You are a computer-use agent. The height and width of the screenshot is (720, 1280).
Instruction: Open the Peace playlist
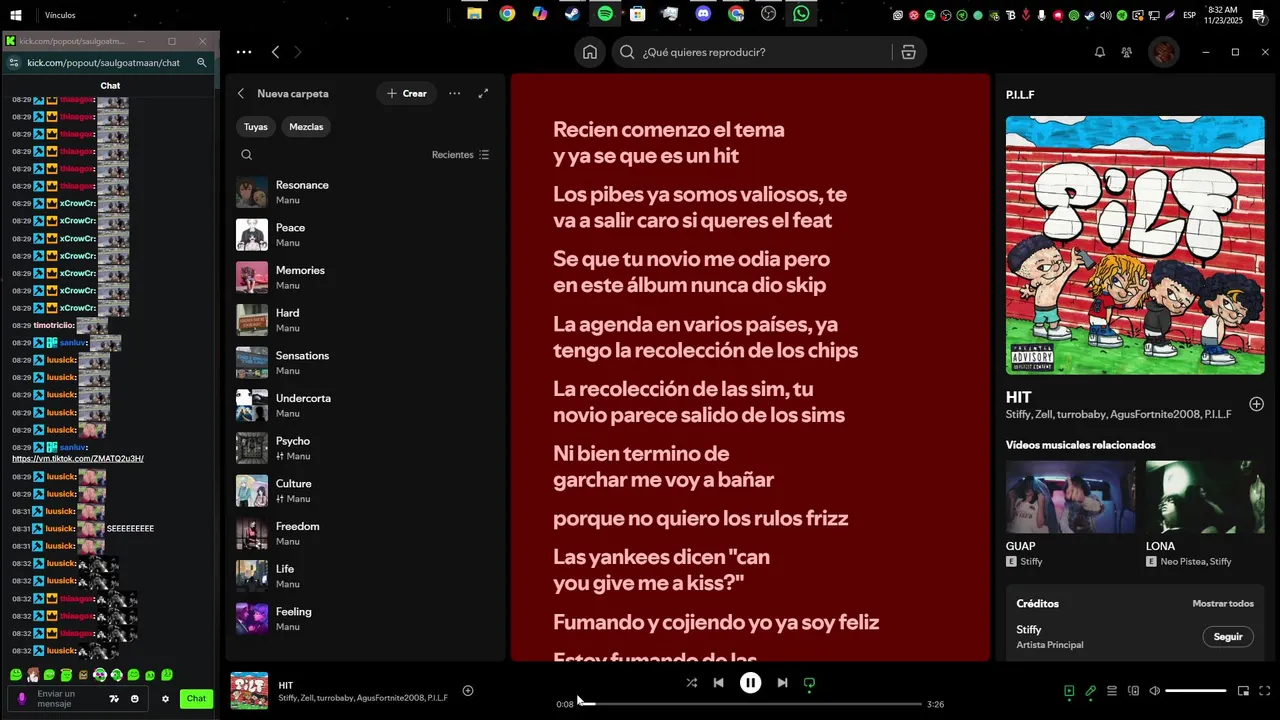pyautogui.click(x=365, y=235)
